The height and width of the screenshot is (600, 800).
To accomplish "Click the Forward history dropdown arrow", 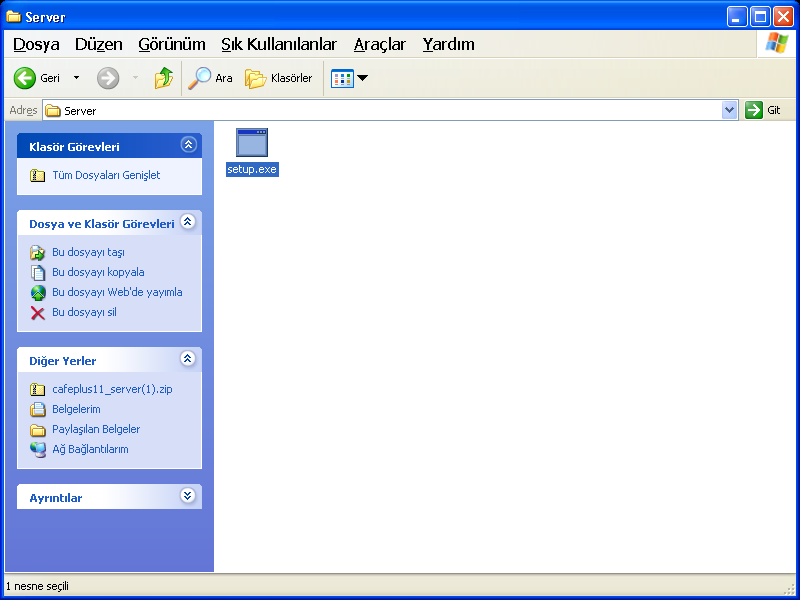I will tap(135, 78).
